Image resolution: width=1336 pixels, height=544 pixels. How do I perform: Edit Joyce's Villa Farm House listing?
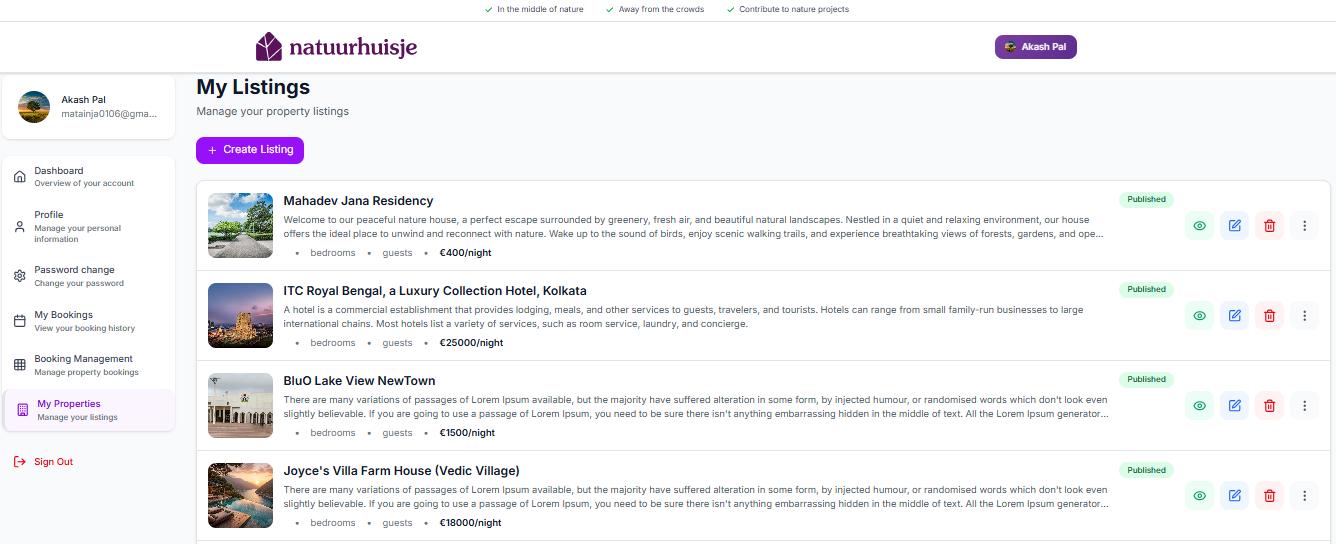(x=1234, y=496)
